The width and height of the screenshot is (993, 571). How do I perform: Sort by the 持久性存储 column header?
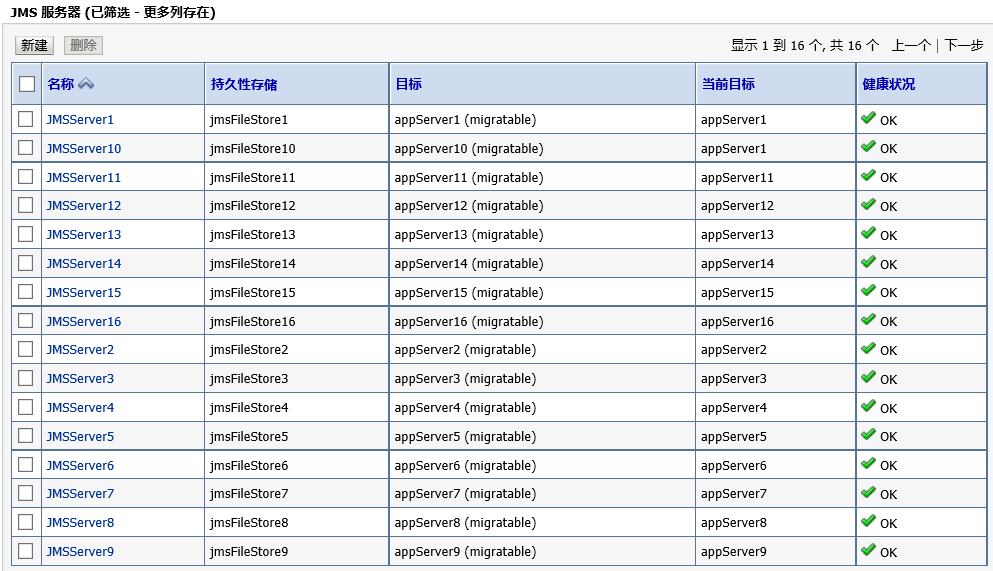(244, 84)
